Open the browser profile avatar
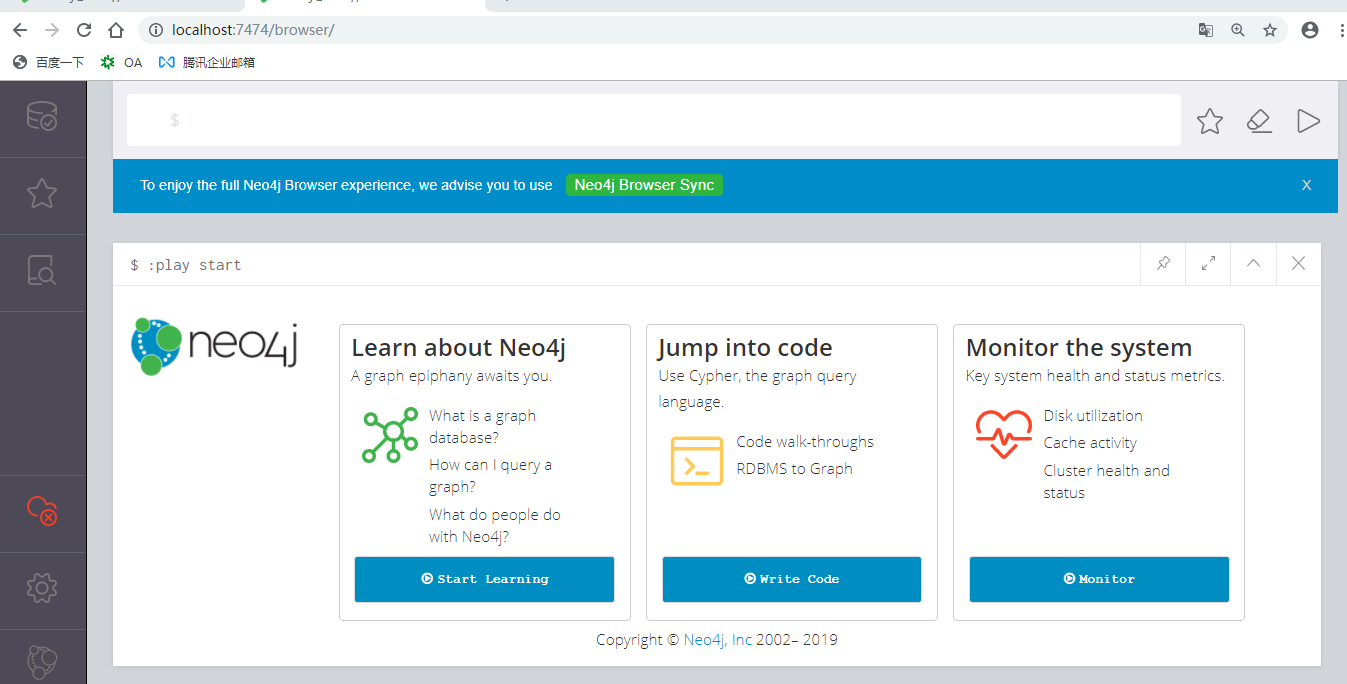Image resolution: width=1347 pixels, height=684 pixels. pyautogui.click(x=1310, y=30)
